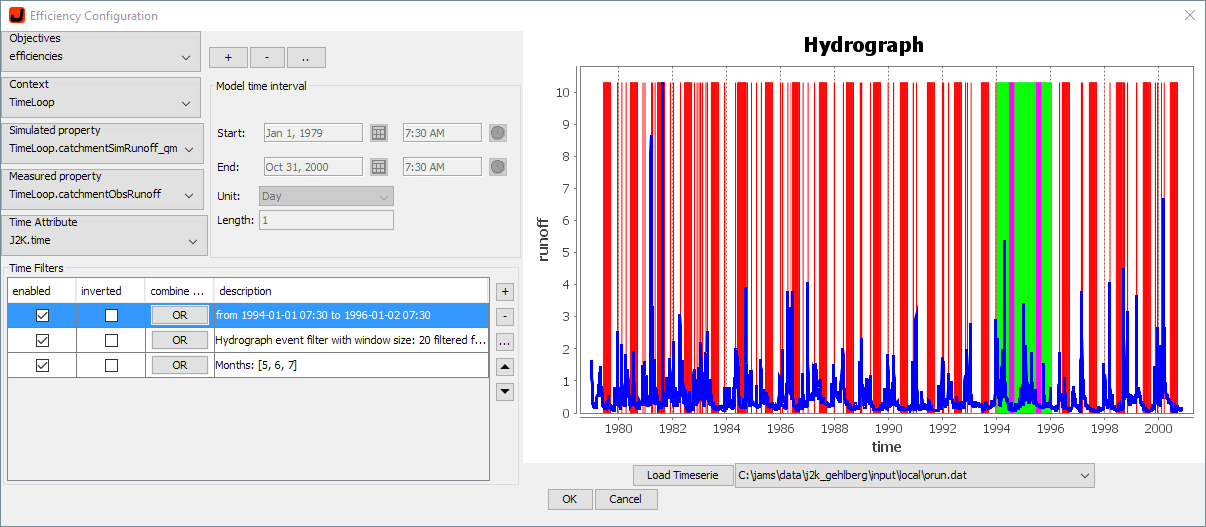Click the Start time field 7:30 AM
Screen dimensions: 1206x527
click(x=442, y=133)
